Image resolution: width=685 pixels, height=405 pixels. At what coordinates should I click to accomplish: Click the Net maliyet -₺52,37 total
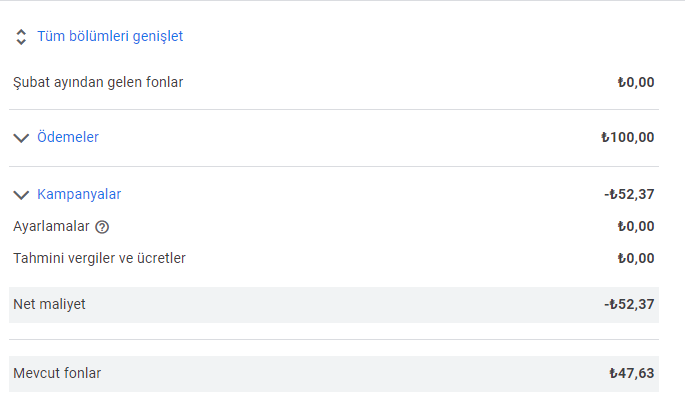coord(629,304)
